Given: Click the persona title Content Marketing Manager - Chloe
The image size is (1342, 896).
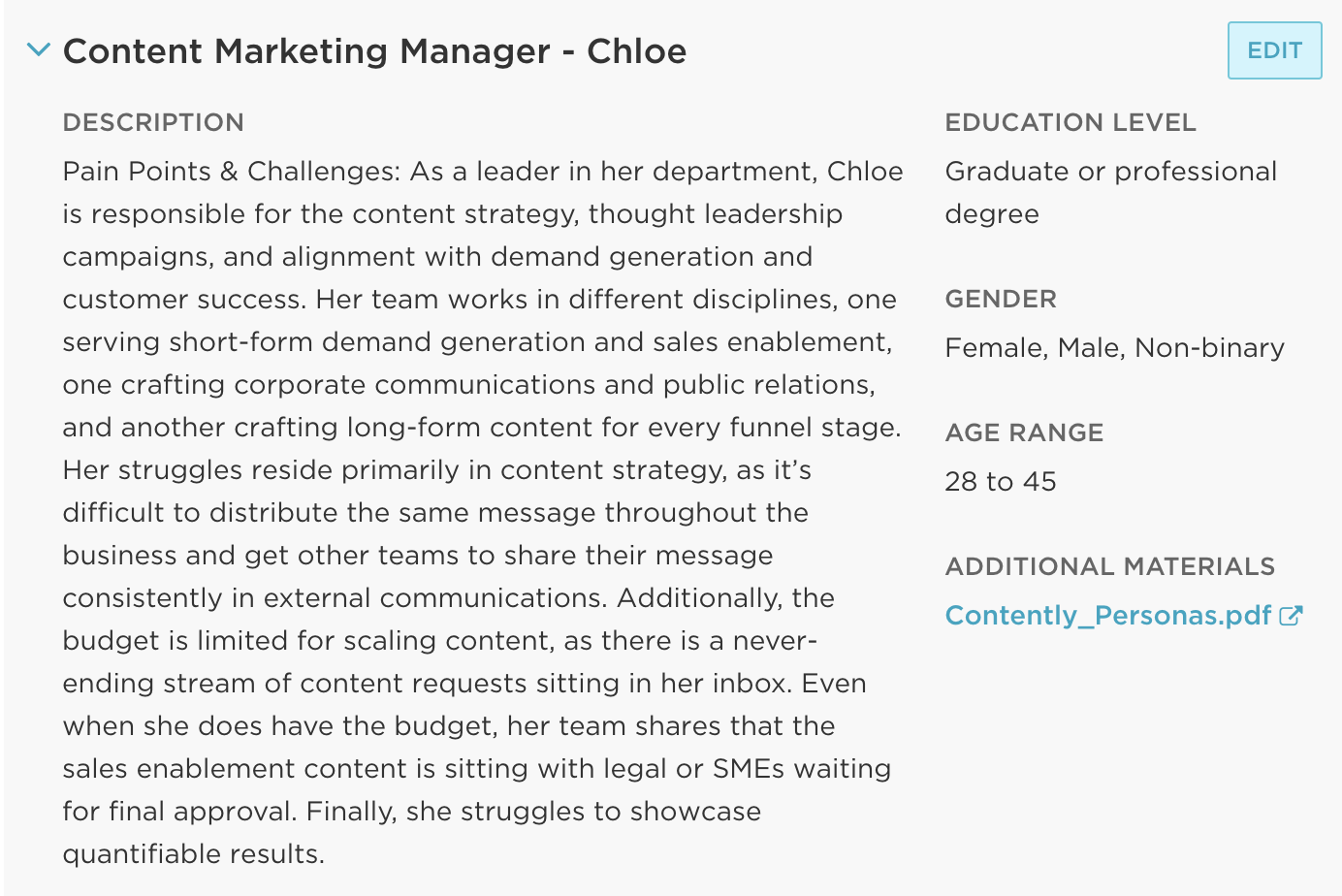Looking at the screenshot, I should point(374,51).
